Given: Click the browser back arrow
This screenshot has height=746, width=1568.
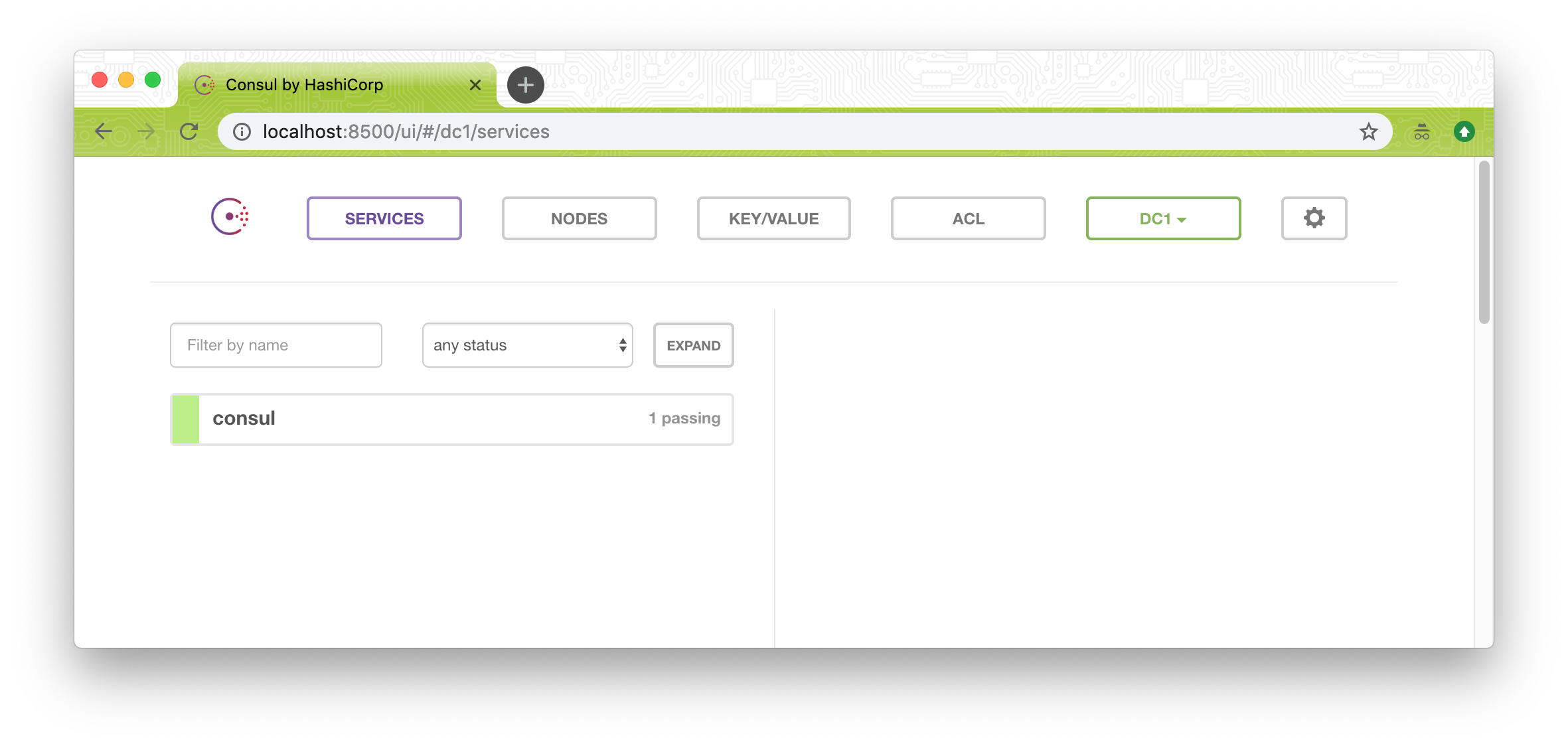Looking at the screenshot, I should point(104,131).
